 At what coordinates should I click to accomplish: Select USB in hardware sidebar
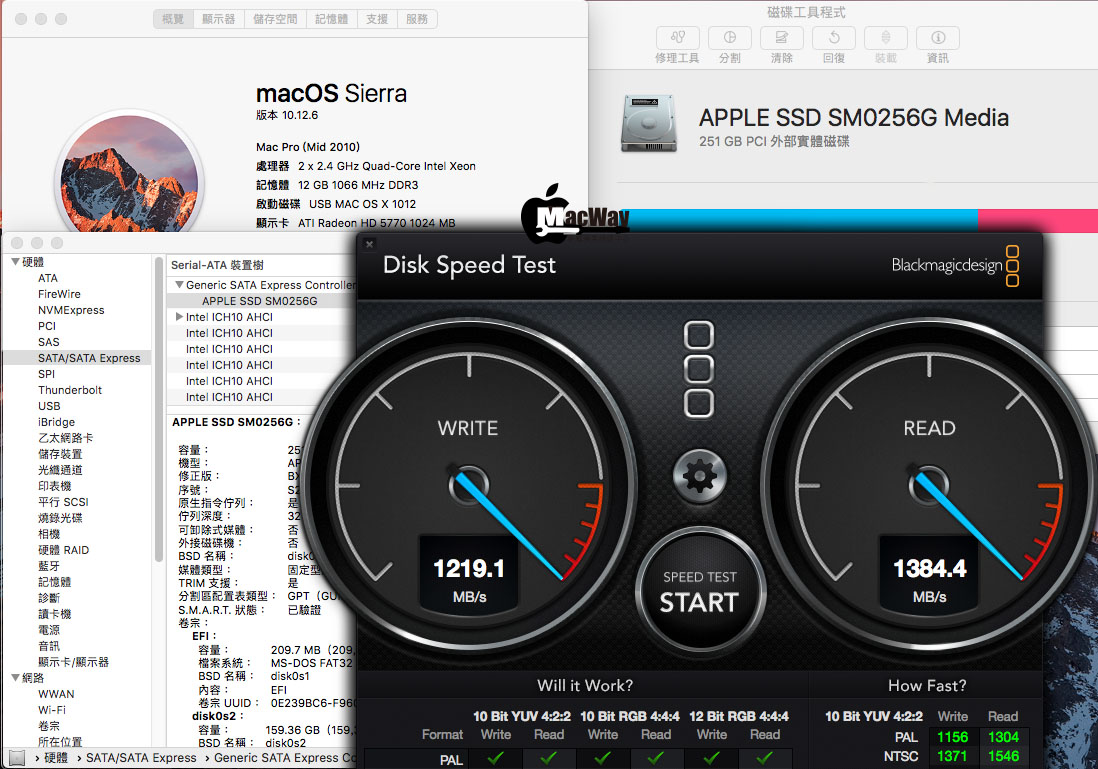49,406
